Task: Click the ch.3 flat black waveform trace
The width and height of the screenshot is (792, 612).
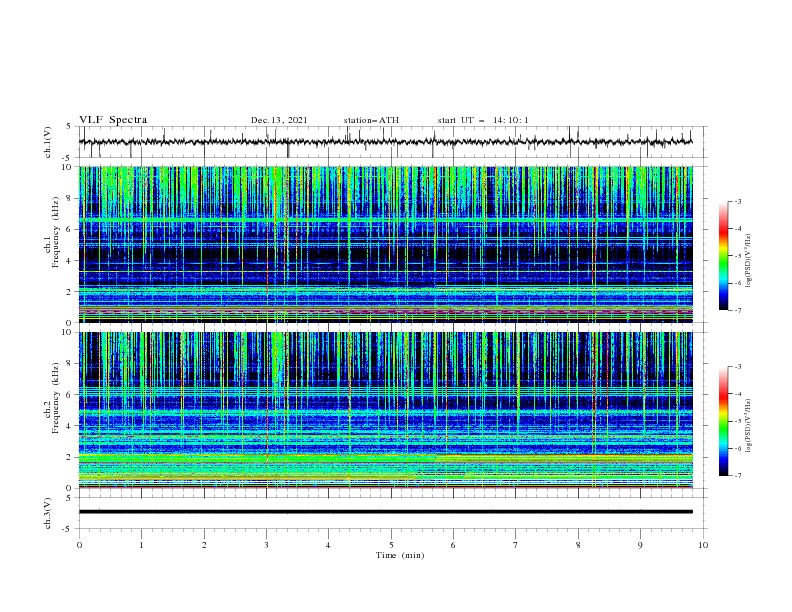Action: [x=385, y=512]
